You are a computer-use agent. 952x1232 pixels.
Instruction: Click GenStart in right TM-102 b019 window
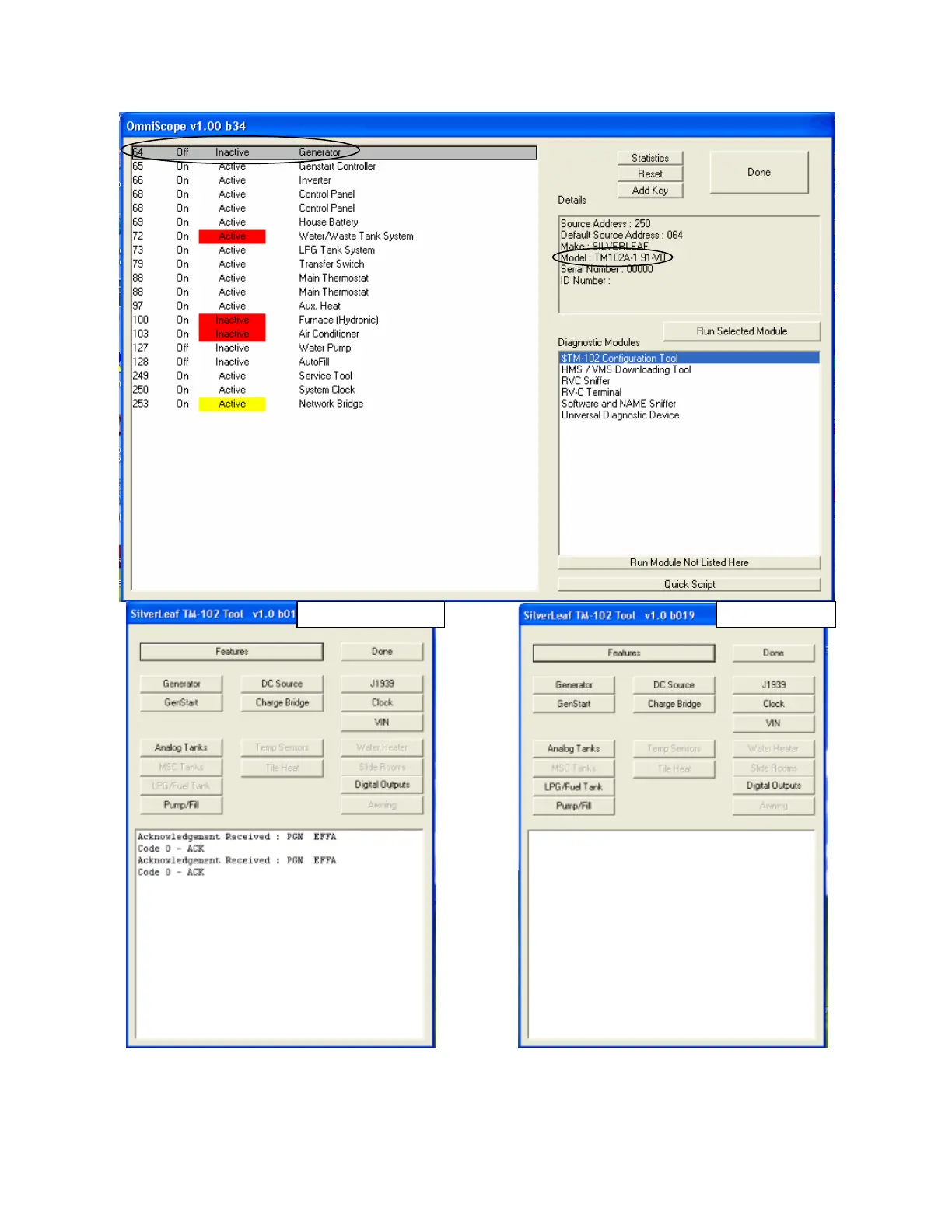pos(573,704)
